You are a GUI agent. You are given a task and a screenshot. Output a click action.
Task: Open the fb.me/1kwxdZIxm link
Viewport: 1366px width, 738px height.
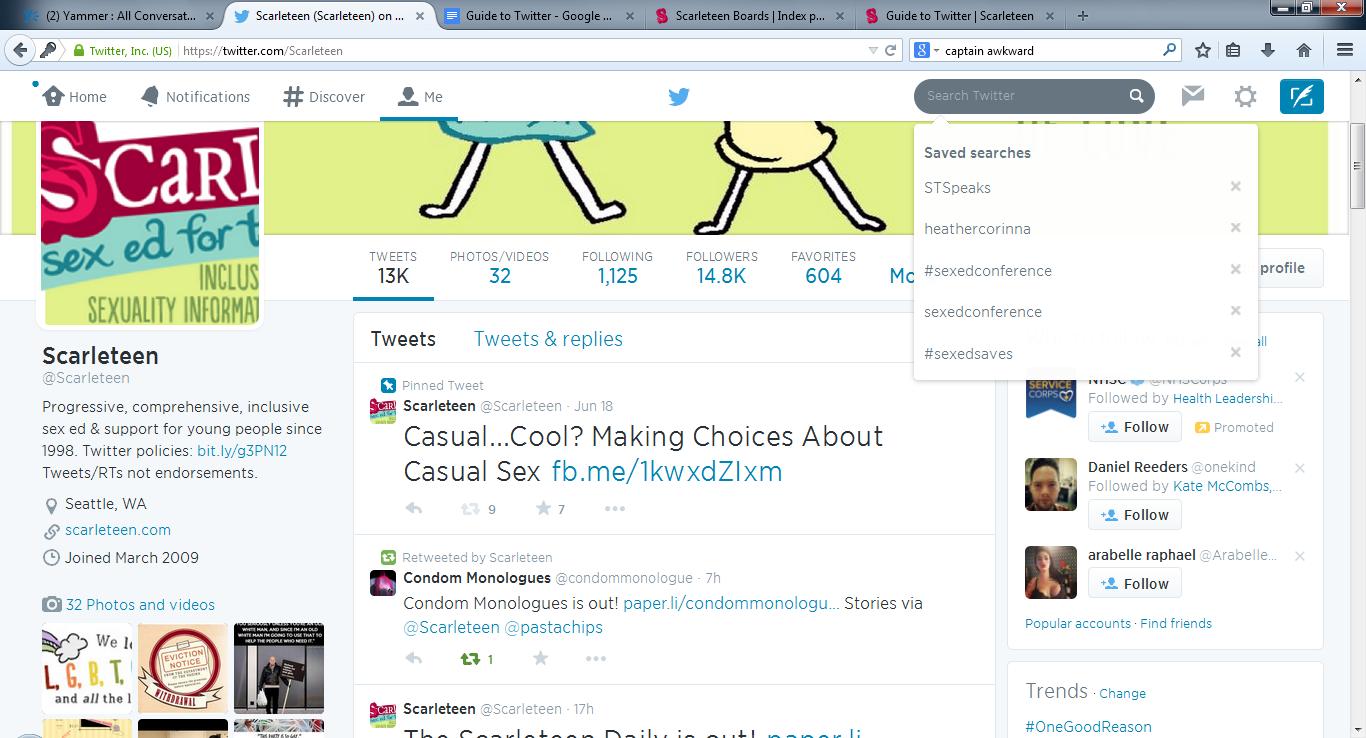coord(667,471)
